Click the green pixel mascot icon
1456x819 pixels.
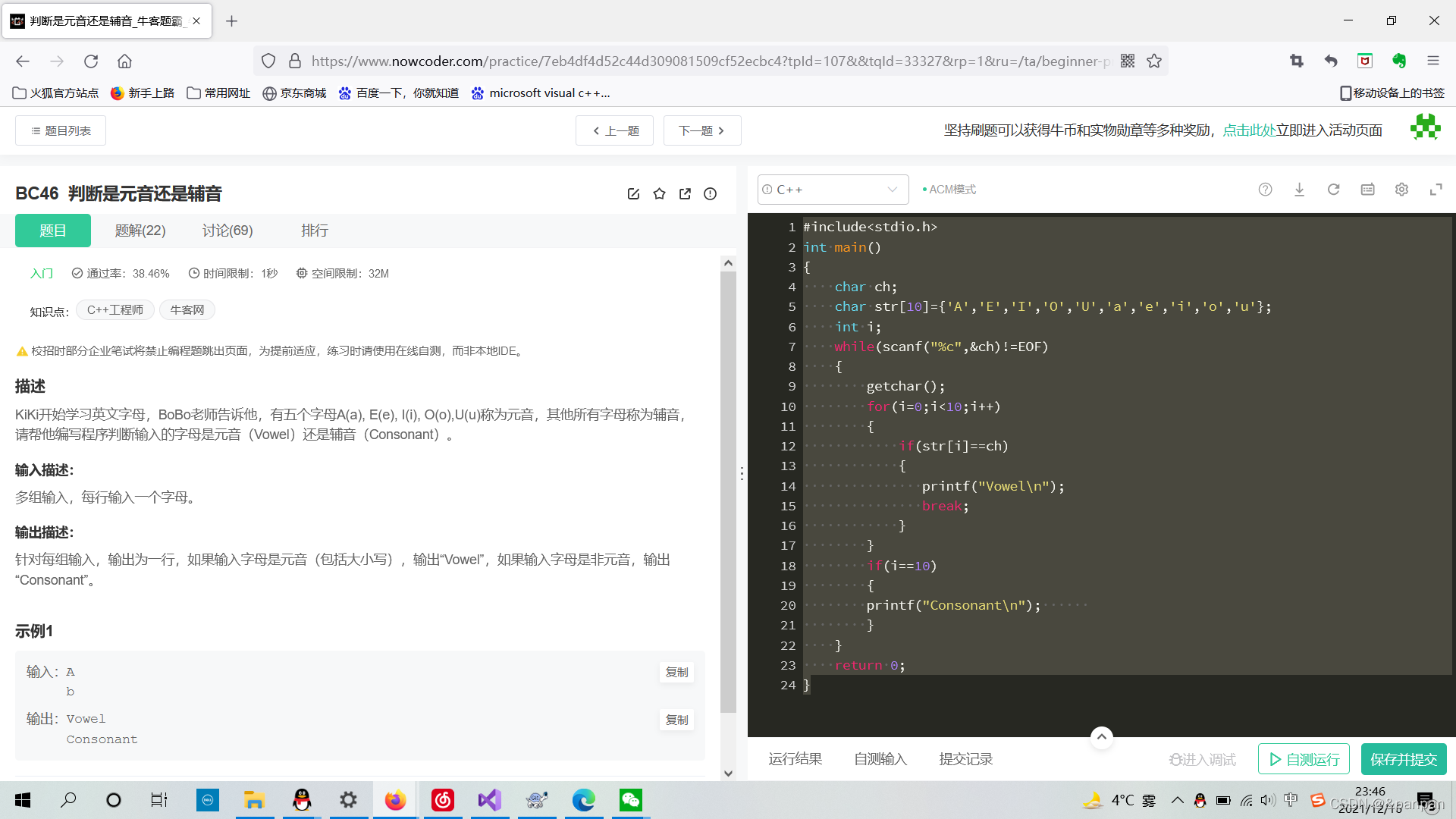pos(1426,127)
